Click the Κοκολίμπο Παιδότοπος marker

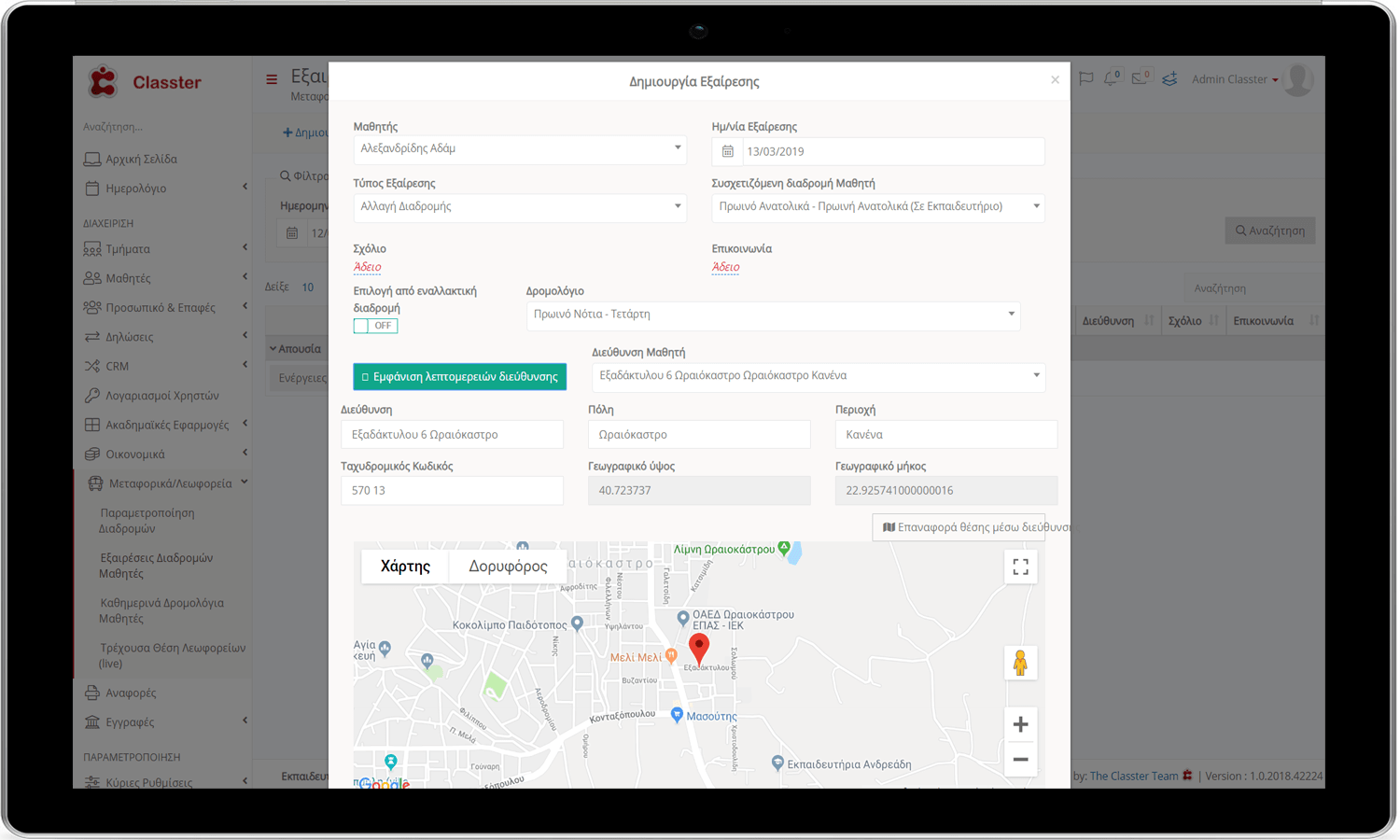[x=577, y=623]
